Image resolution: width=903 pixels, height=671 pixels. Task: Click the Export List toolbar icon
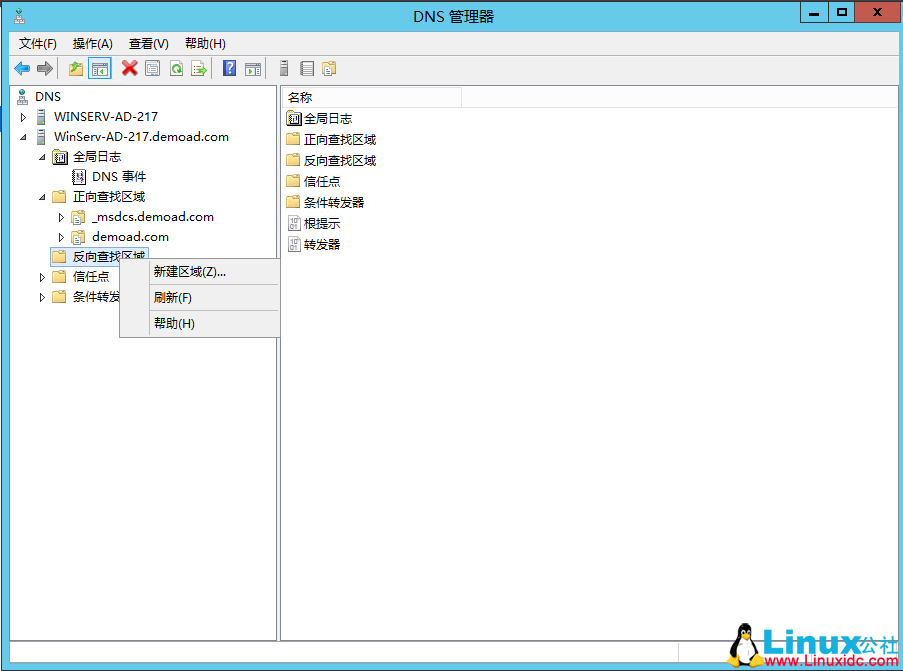pyautogui.click(x=198, y=68)
